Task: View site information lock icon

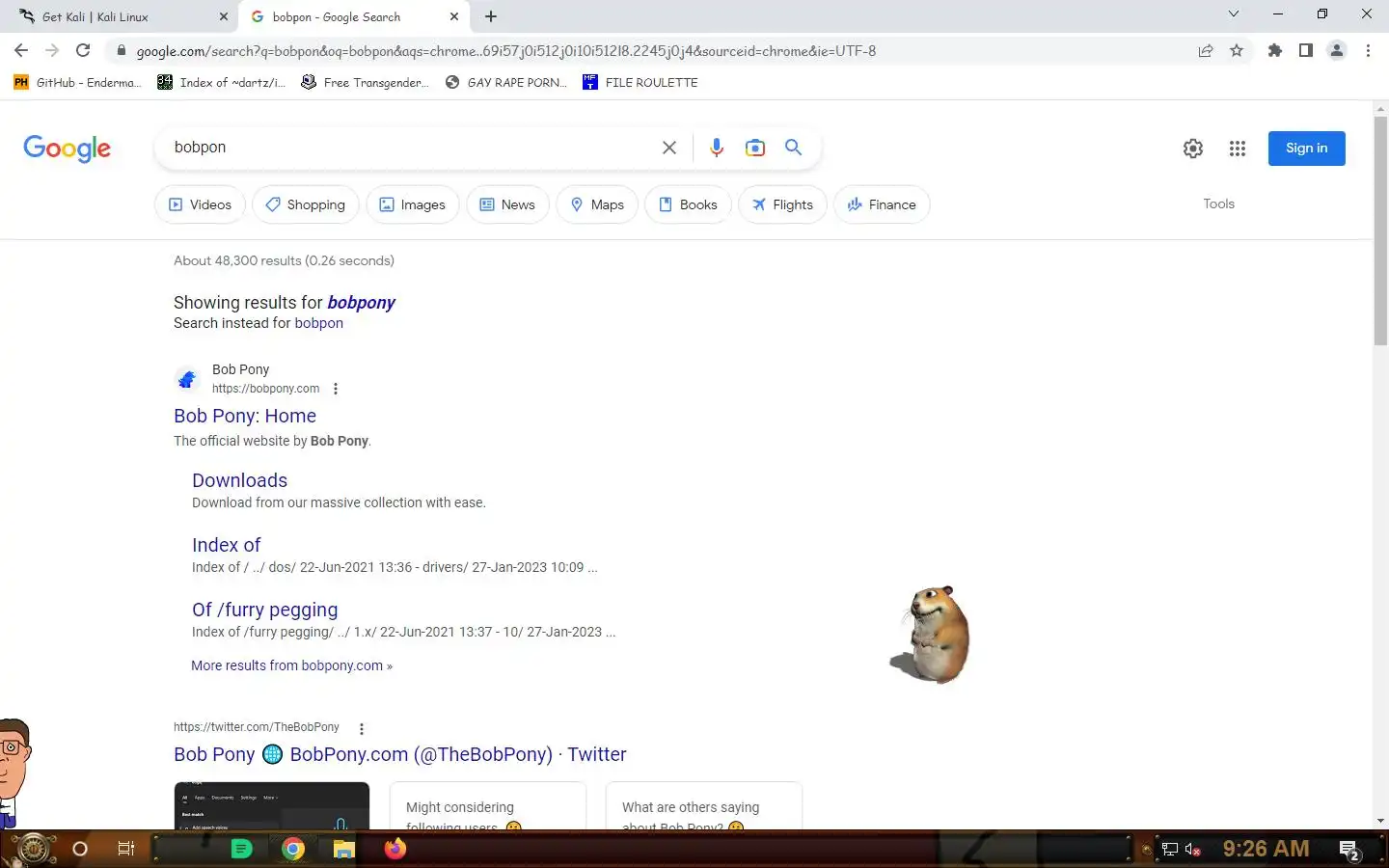Action: (x=121, y=51)
